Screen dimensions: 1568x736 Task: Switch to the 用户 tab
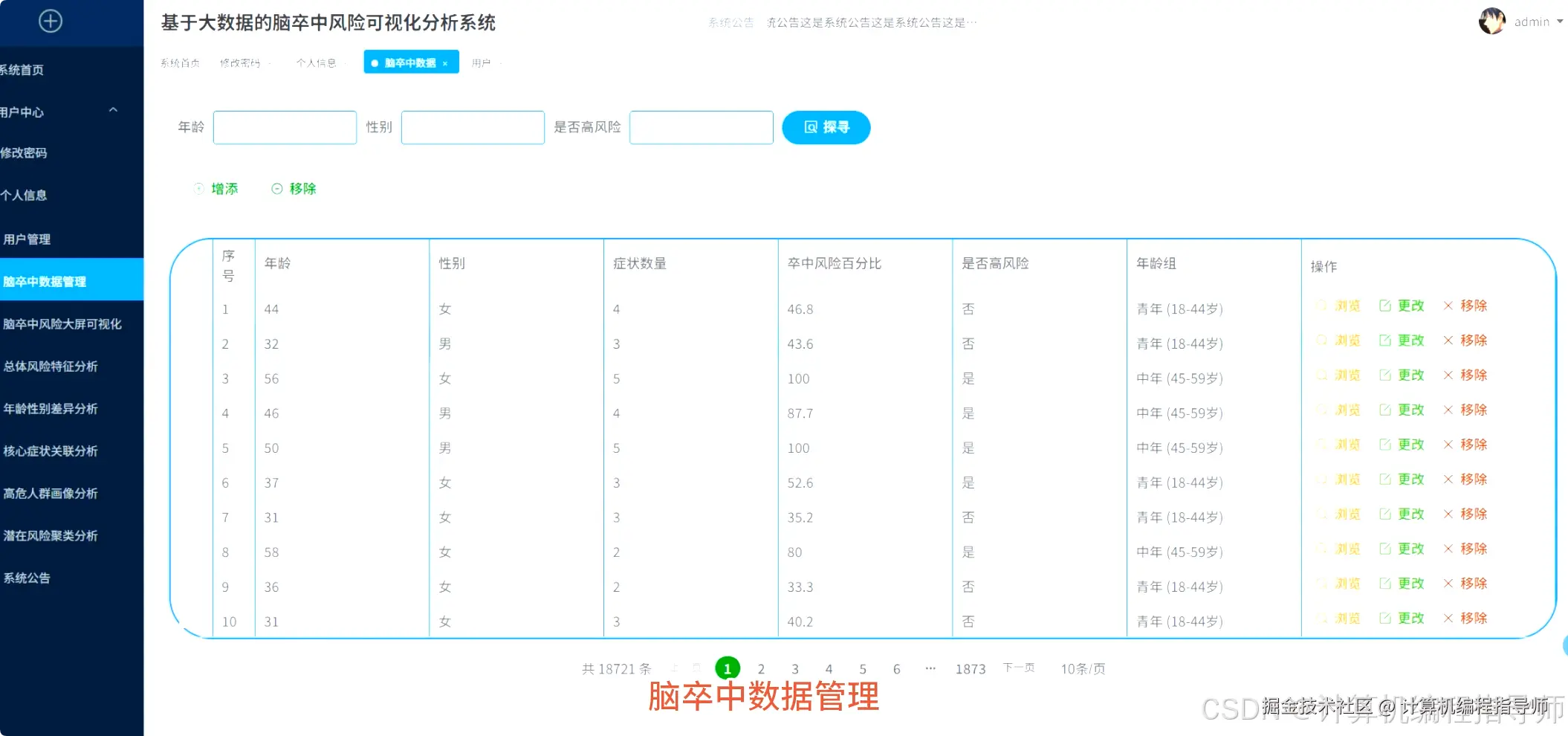481,63
